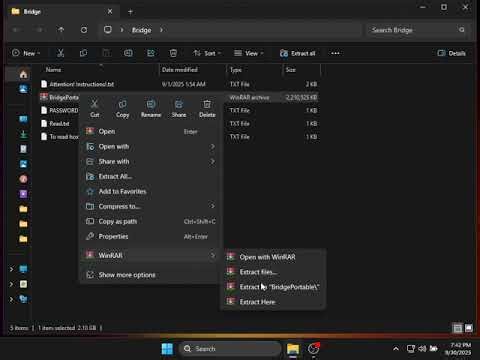Click the toolbar Paste icon
Viewport: 480px width, 360px height.
pos(106,53)
